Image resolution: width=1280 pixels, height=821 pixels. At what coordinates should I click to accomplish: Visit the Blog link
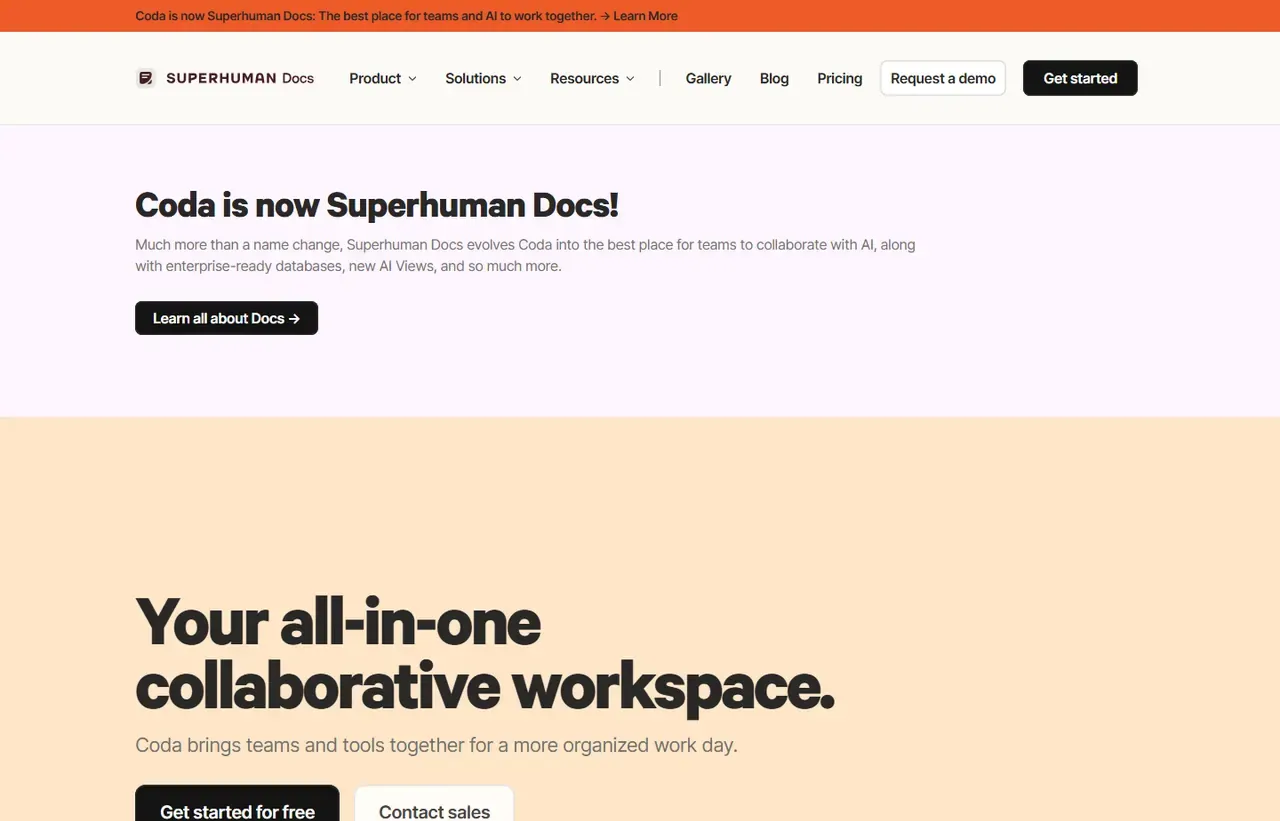(774, 78)
